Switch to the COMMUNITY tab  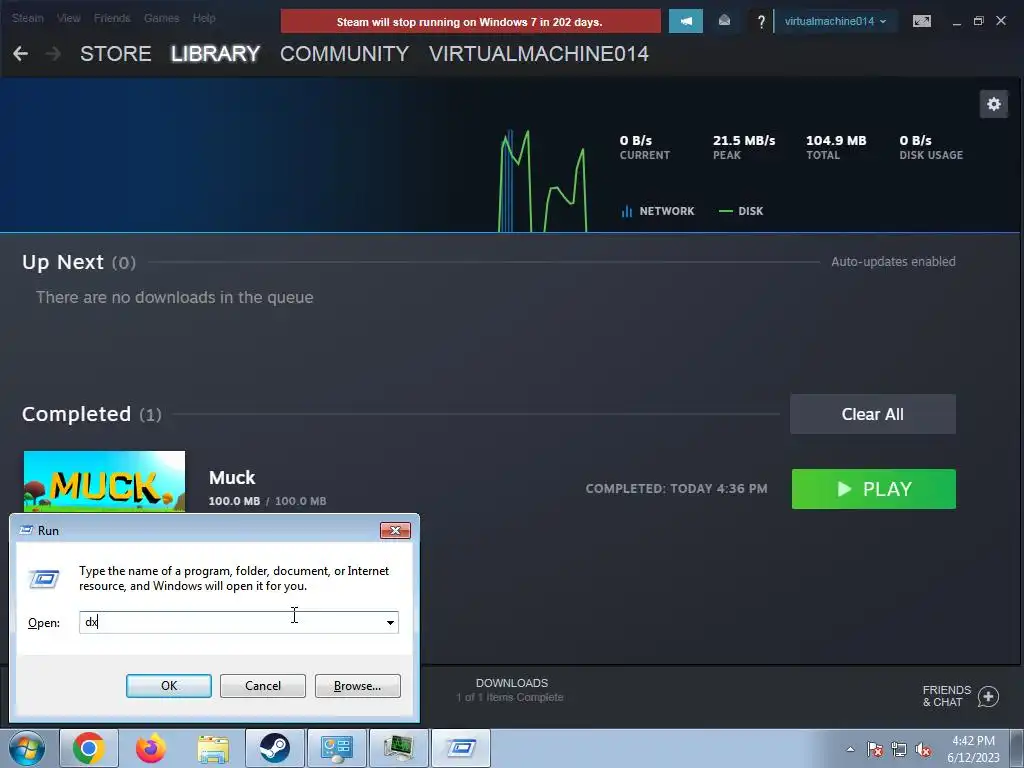(344, 54)
